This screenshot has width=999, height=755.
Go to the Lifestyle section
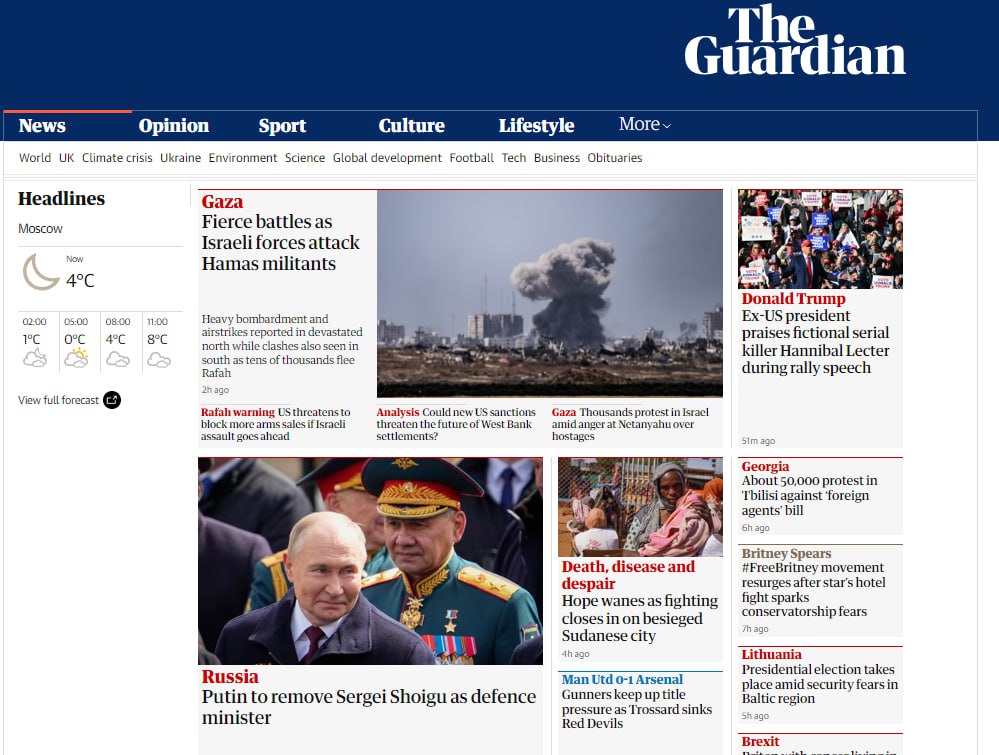[x=536, y=126]
